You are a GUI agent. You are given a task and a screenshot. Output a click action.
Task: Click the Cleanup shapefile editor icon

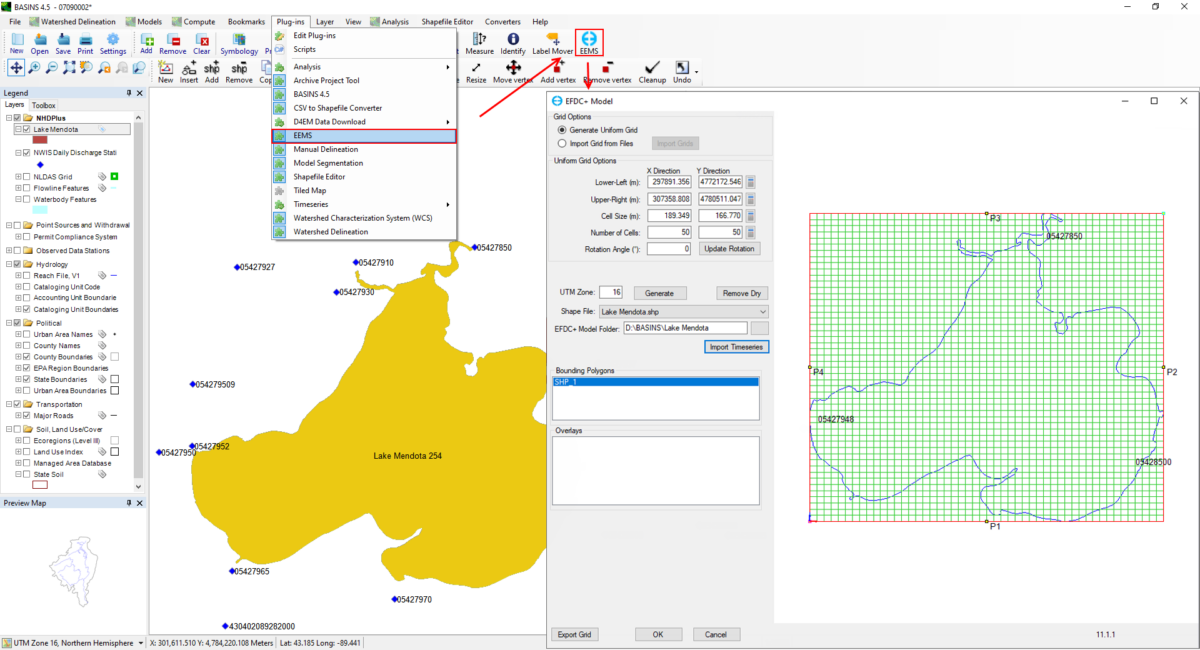pos(651,67)
